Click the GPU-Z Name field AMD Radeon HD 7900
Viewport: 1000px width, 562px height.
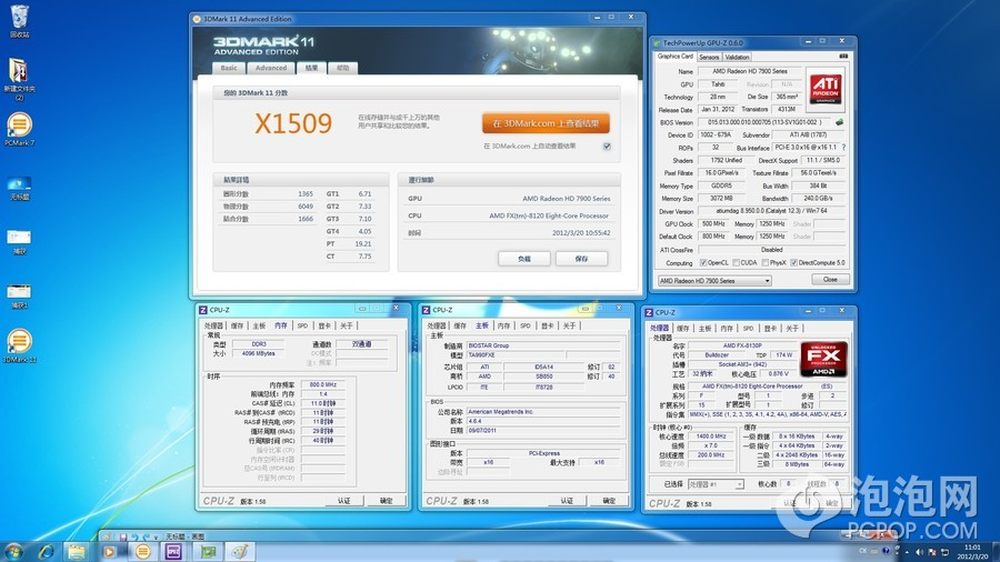click(749, 71)
